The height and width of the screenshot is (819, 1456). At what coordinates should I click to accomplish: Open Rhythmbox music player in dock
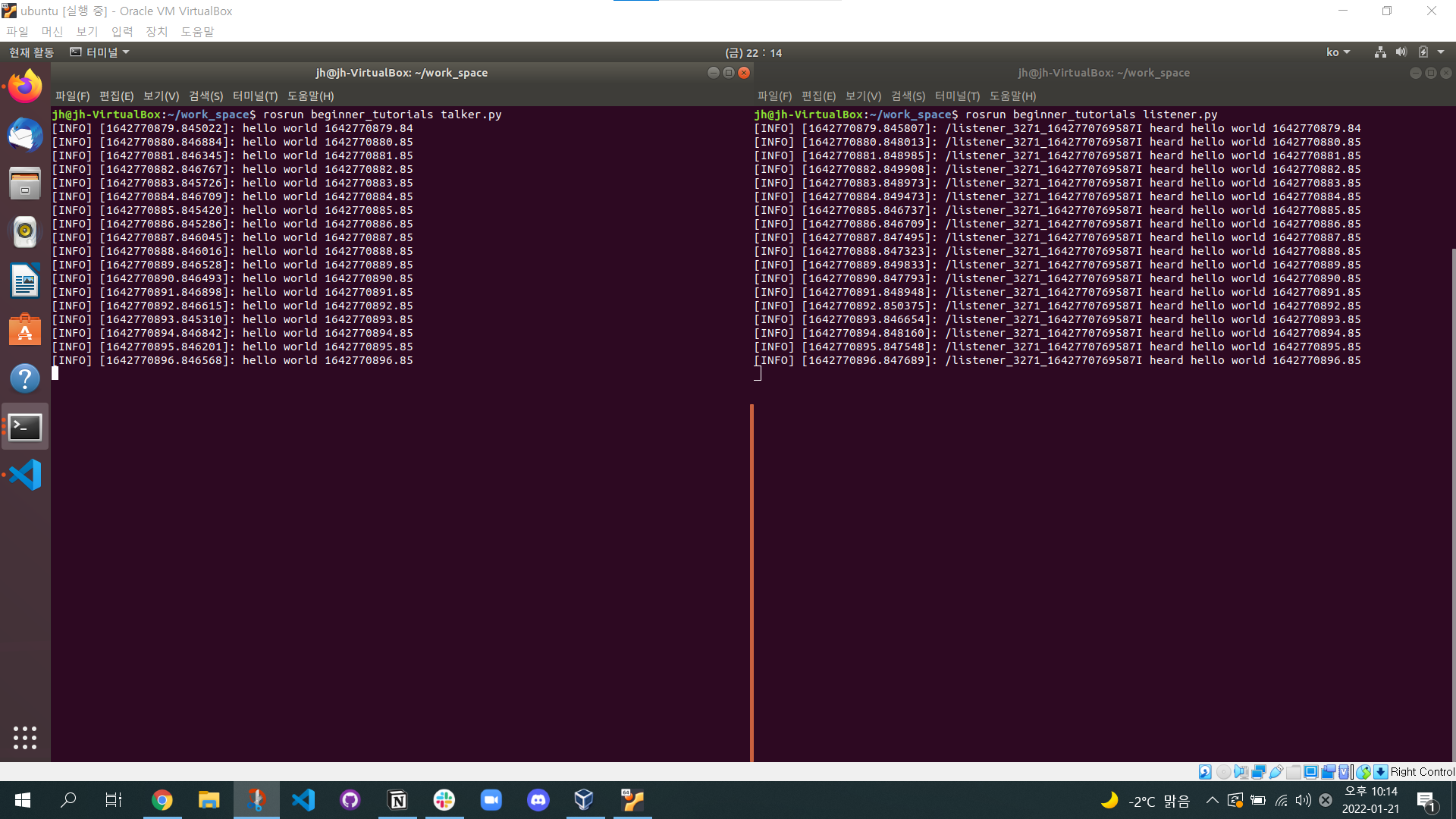point(25,232)
